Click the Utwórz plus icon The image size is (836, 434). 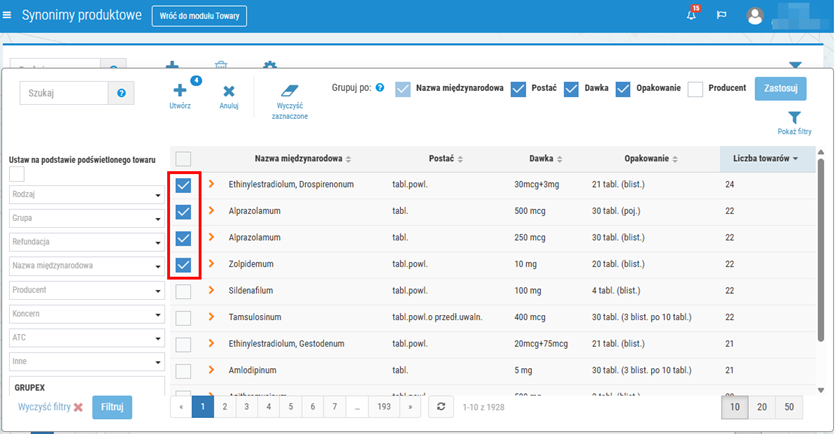point(179,91)
